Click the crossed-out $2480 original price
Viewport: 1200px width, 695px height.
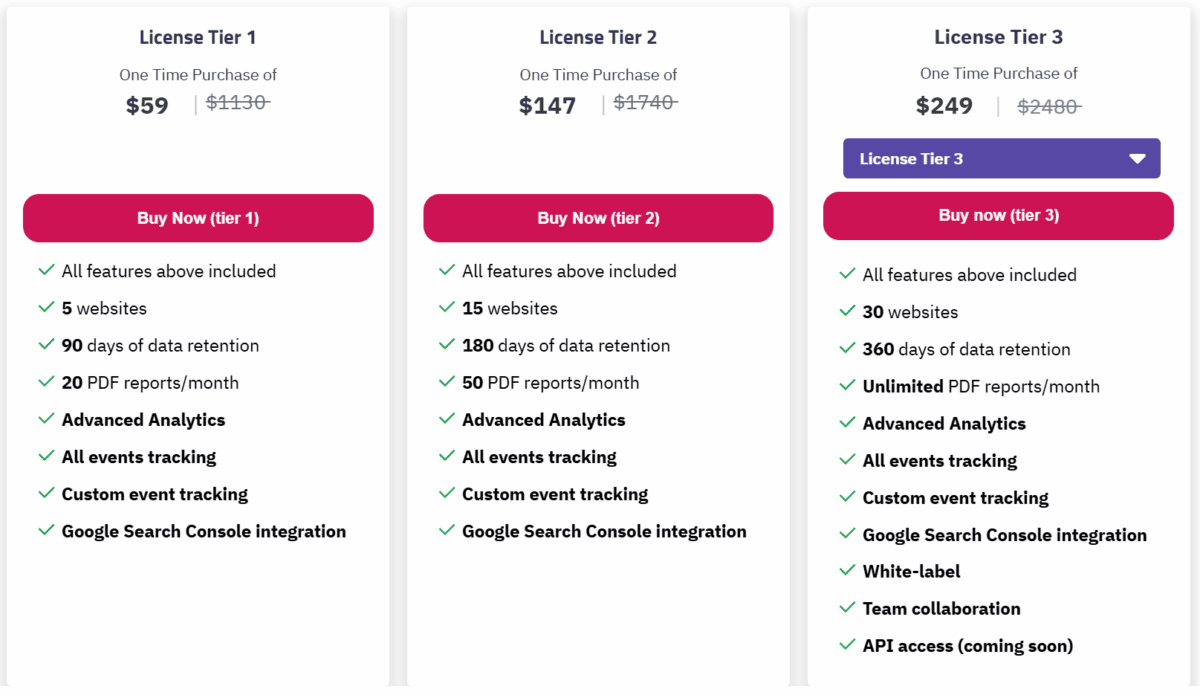click(x=1049, y=107)
